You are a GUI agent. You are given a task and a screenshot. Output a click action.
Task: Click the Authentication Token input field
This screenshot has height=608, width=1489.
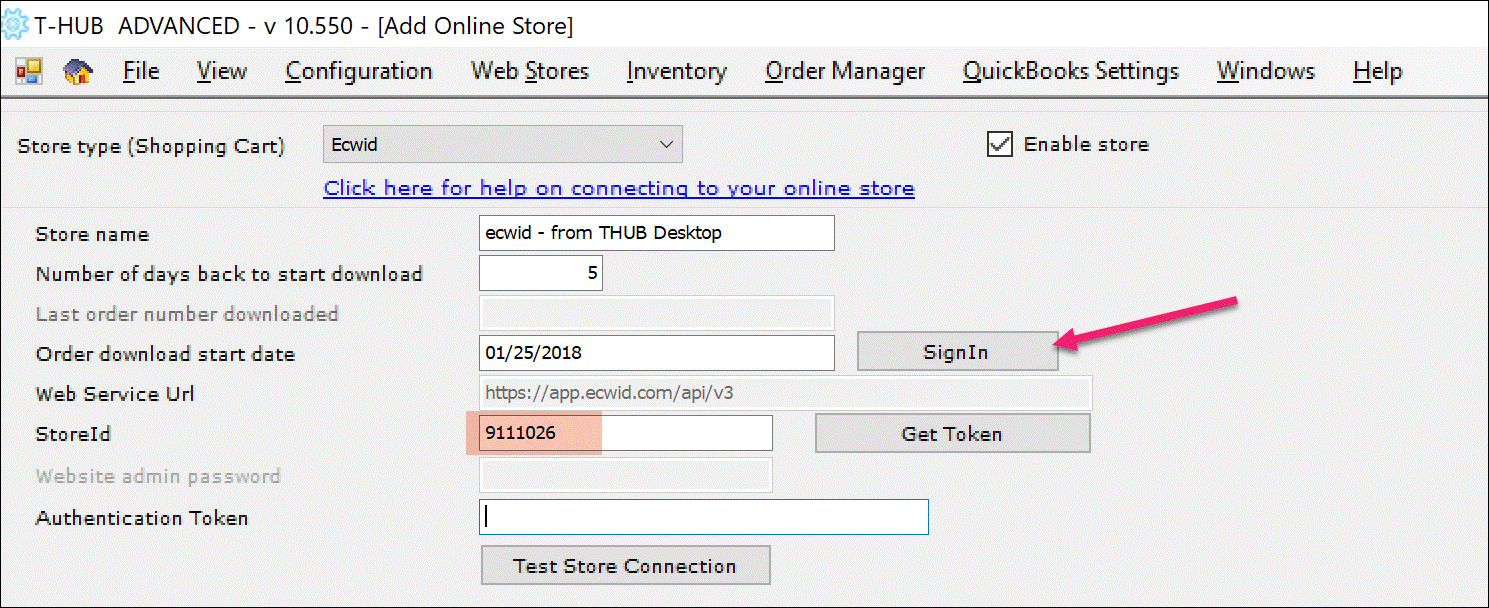[x=704, y=517]
